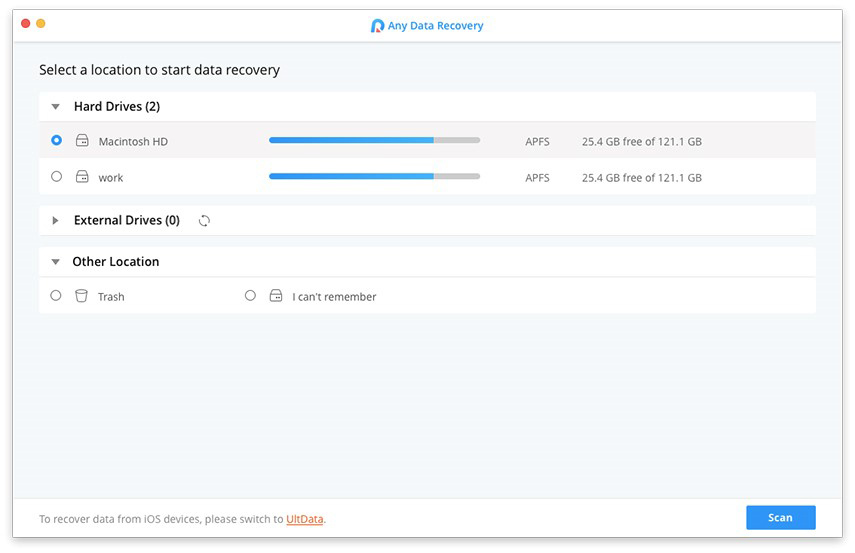This screenshot has width=855, height=553.
Task: Click free space text for Macintosh HD
Action: [642, 142]
